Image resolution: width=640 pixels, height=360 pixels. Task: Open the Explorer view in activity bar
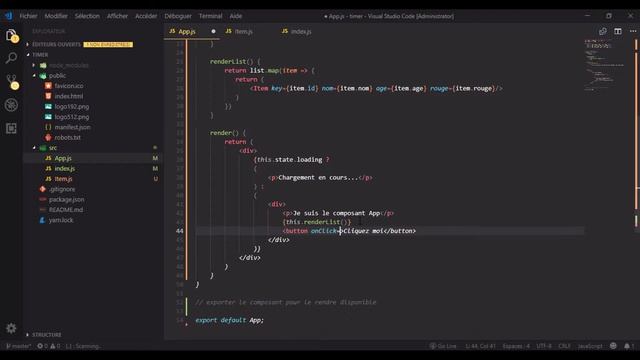[x=11, y=36]
